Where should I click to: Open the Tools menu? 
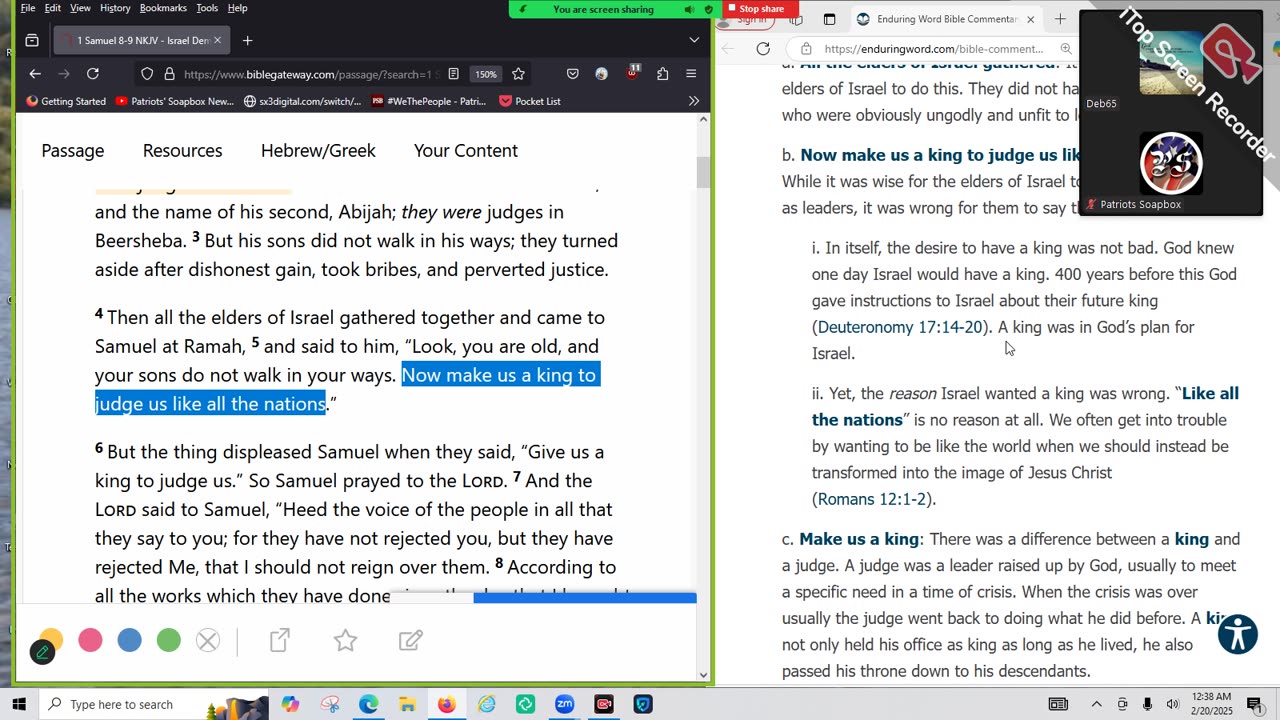coord(207,8)
